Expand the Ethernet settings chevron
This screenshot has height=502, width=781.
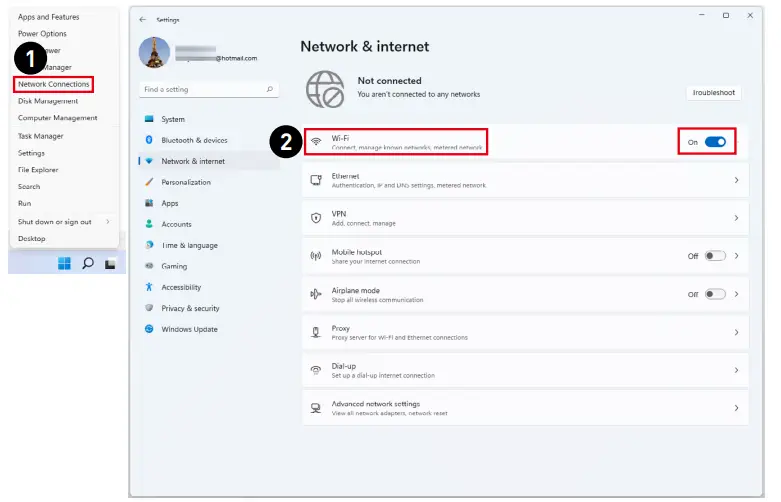(737, 180)
